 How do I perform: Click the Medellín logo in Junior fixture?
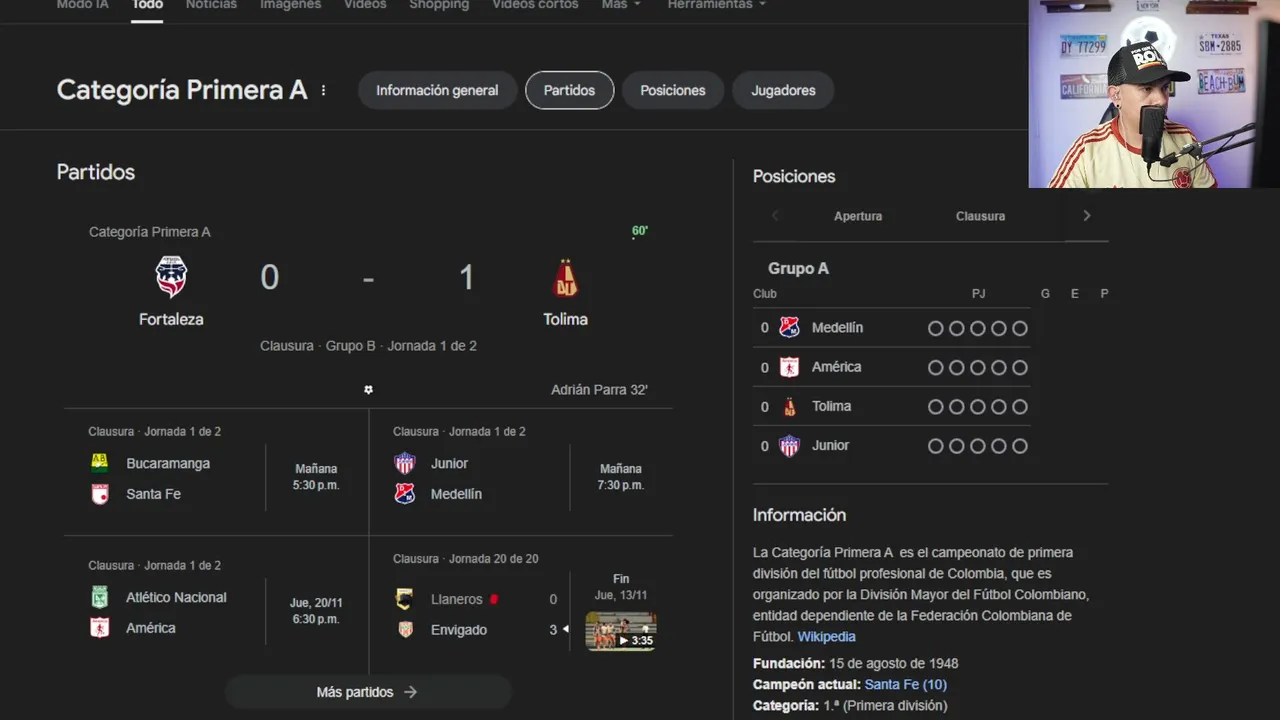[x=405, y=494]
